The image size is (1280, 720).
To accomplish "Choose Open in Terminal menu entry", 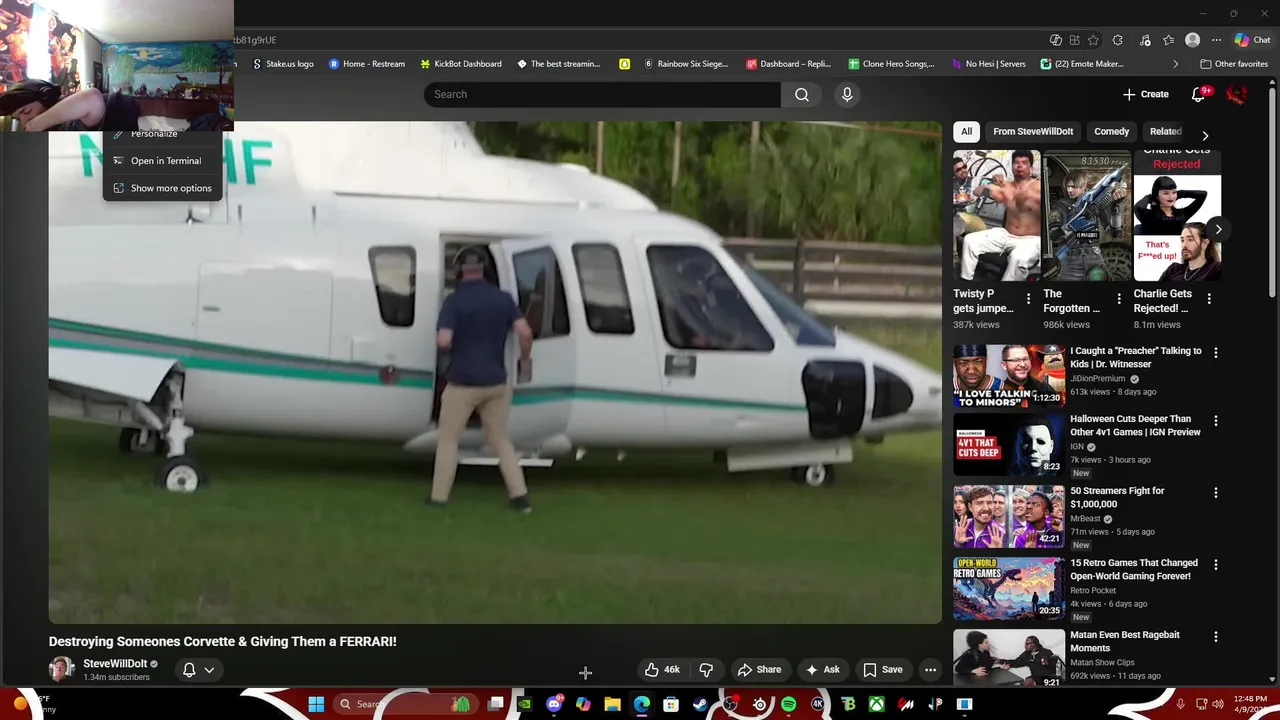I will tap(162, 161).
